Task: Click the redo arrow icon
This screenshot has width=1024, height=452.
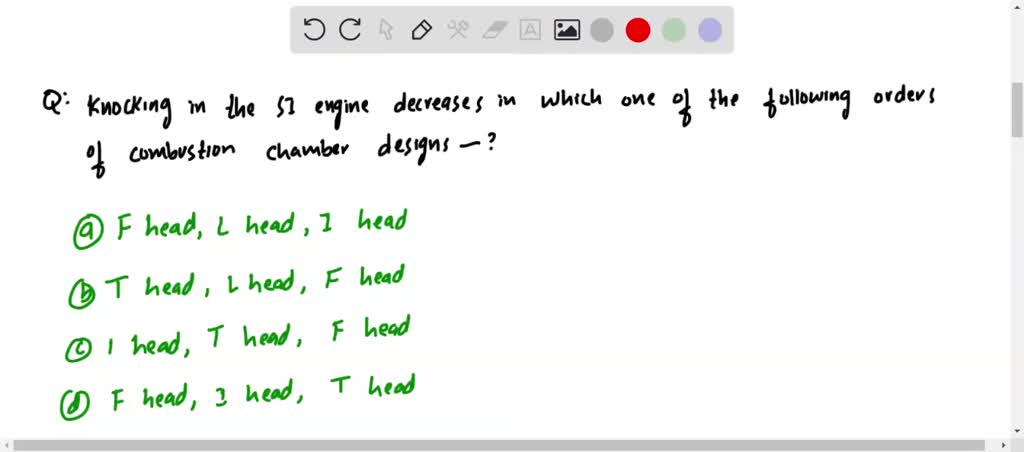Action: click(x=350, y=30)
